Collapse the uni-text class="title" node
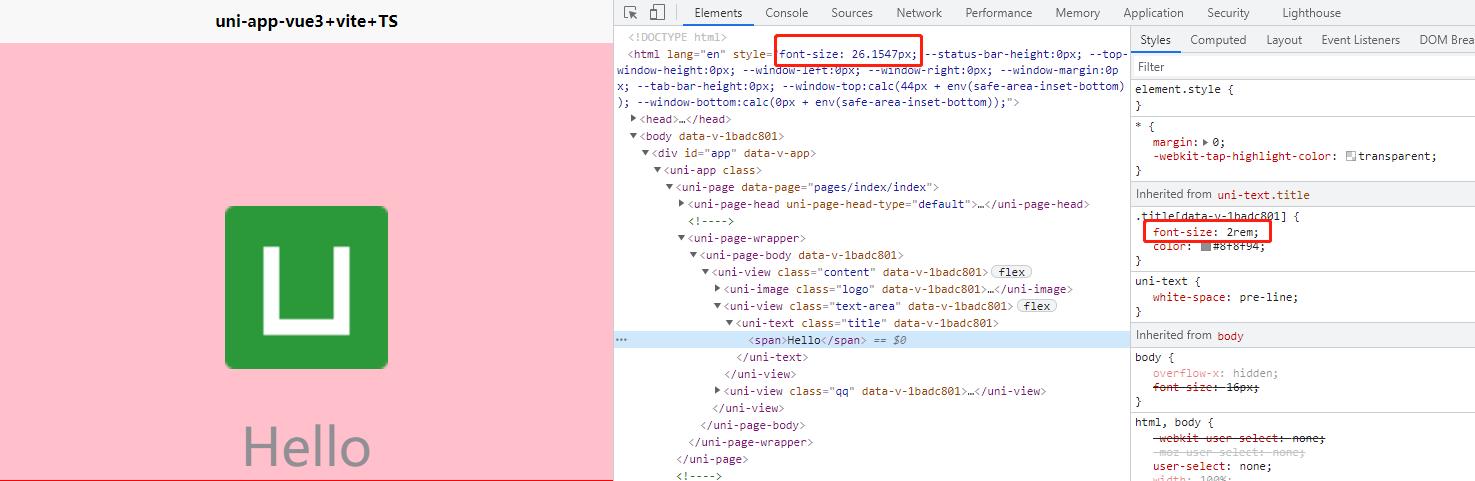The image size is (1475, 481). (730, 323)
